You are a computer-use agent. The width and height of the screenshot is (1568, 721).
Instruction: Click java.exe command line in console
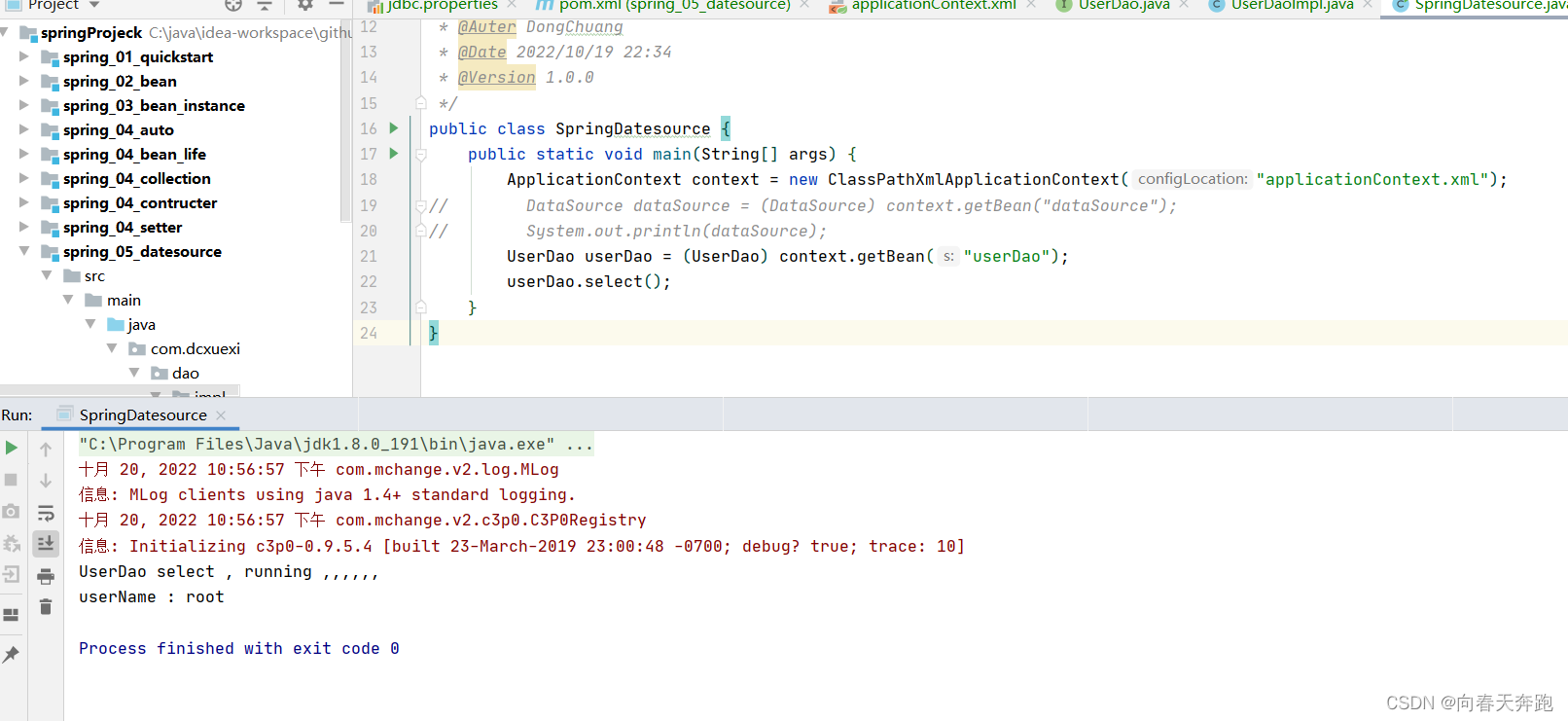(x=336, y=445)
